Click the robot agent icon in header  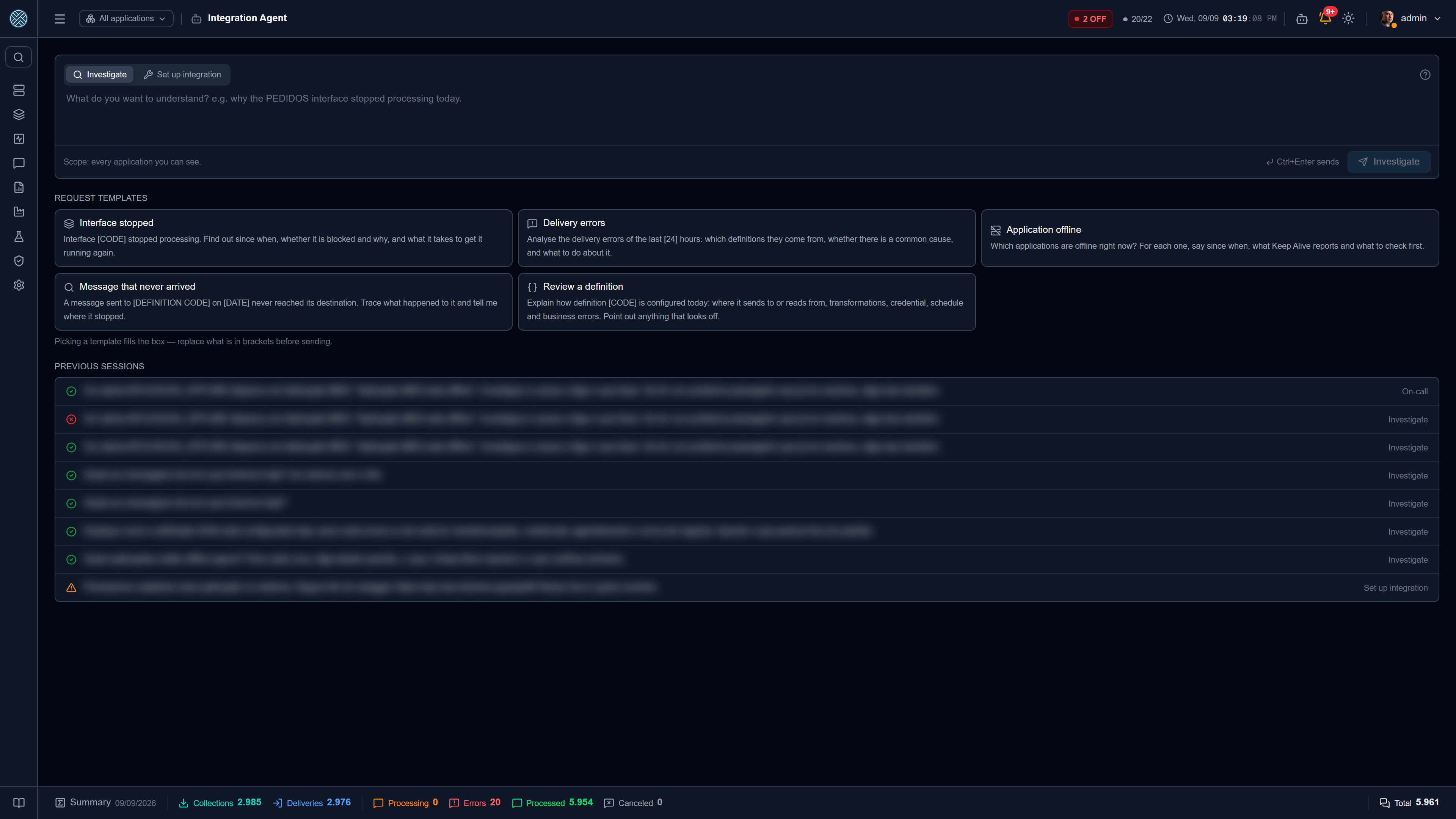point(1302,19)
